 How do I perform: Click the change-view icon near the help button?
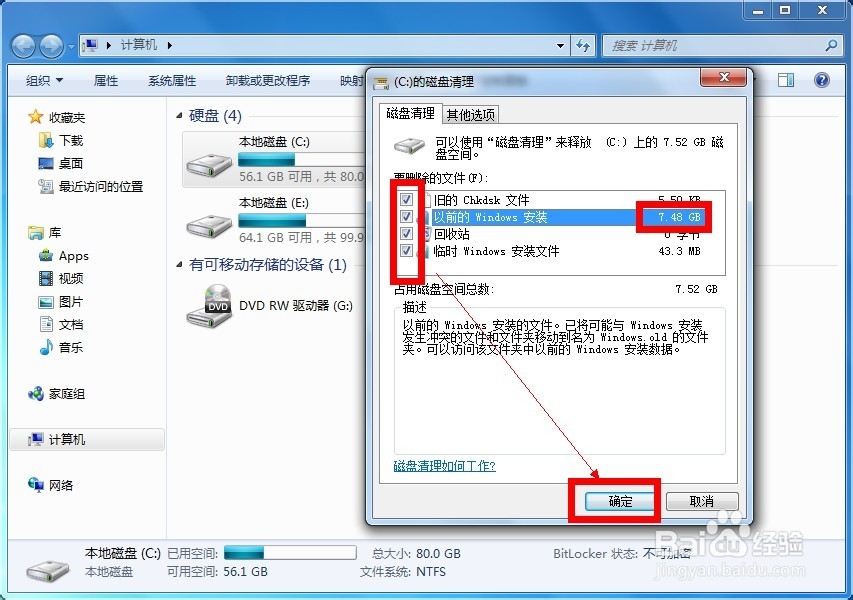(785, 79)
